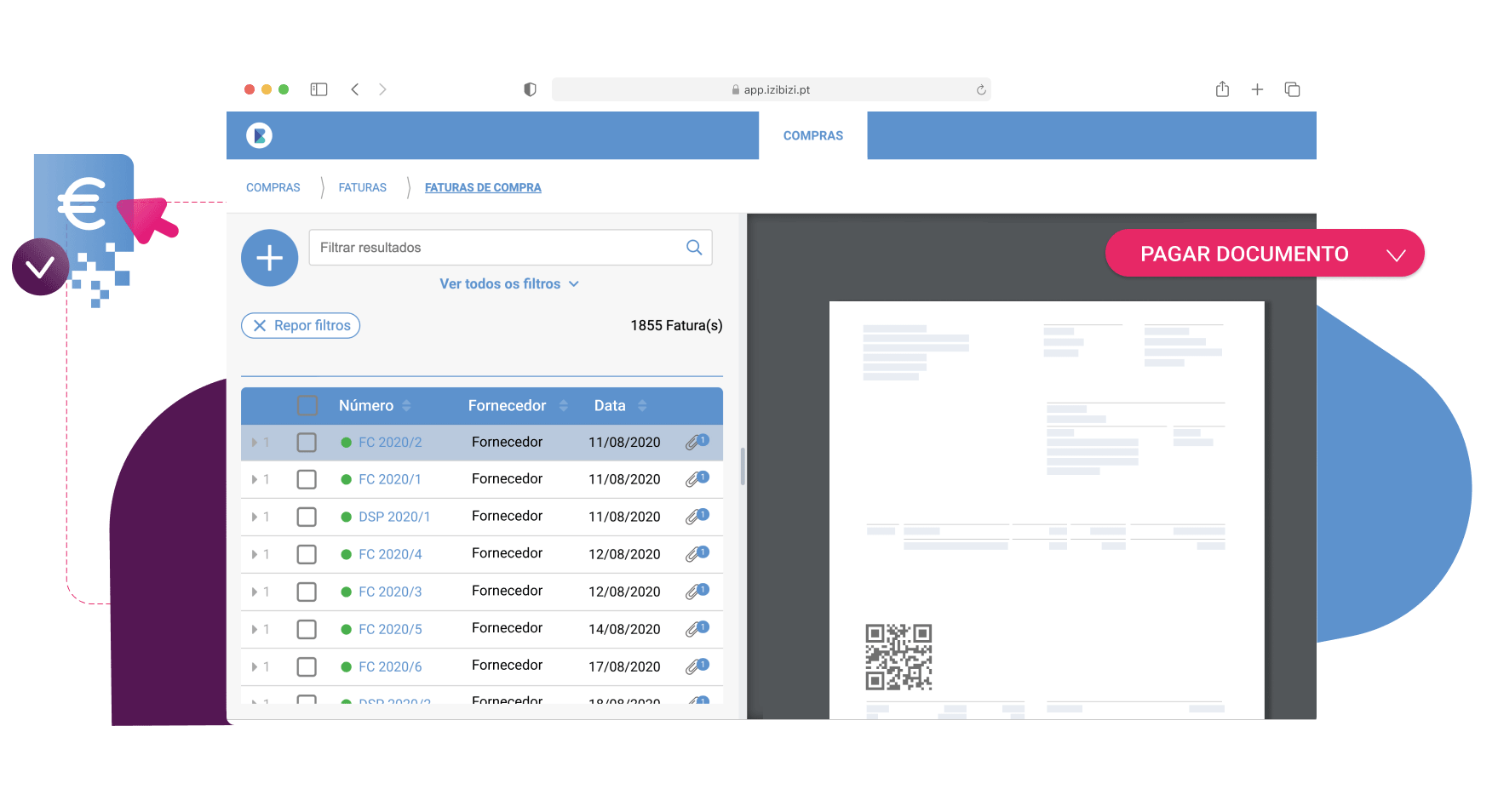Viewport: 1498px width, 812px height.
Task: Click the izibizi logo in header
Action: point(259,135)
